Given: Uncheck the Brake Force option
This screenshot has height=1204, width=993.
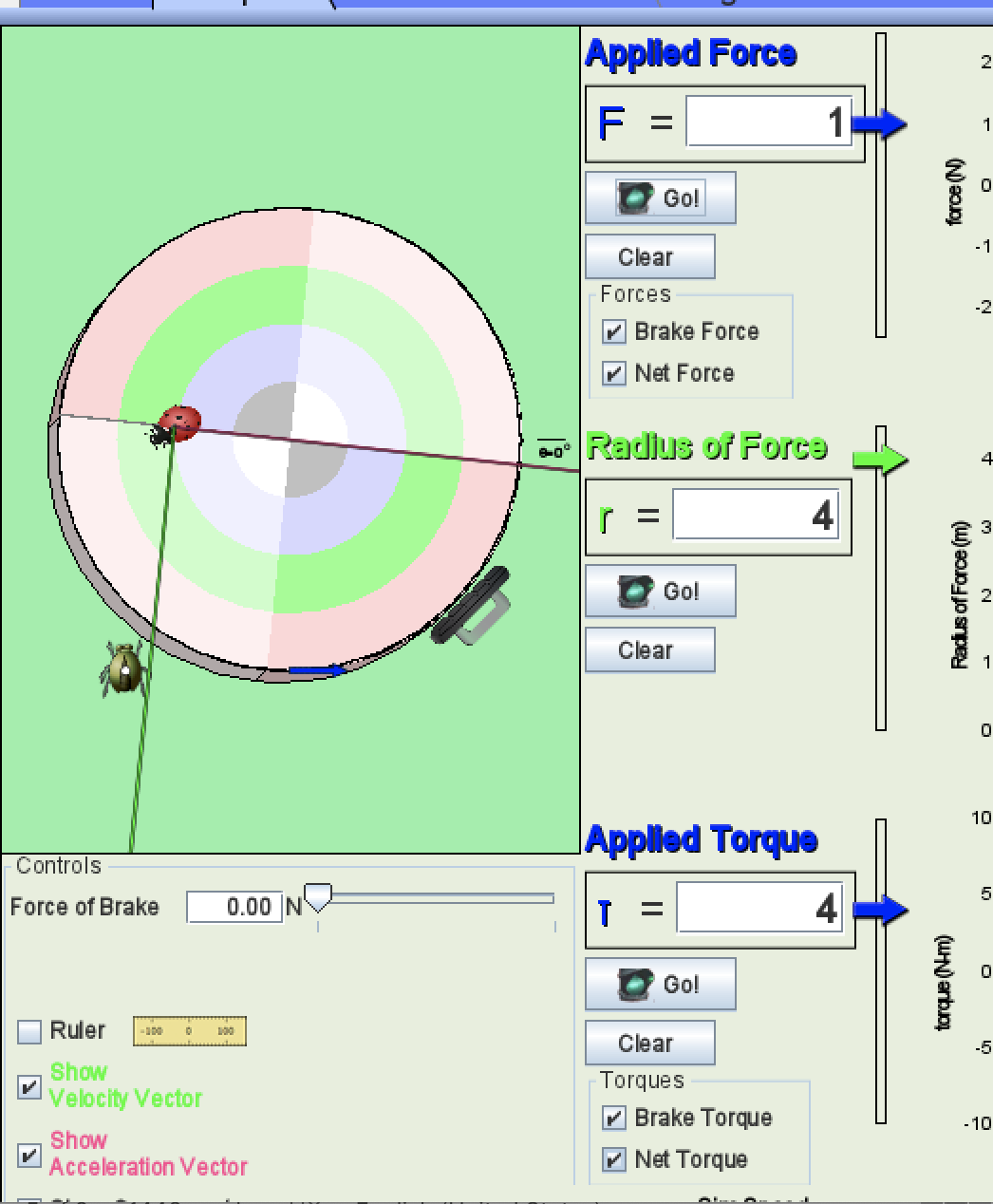Looking at the screenshot, I should 613,331.
